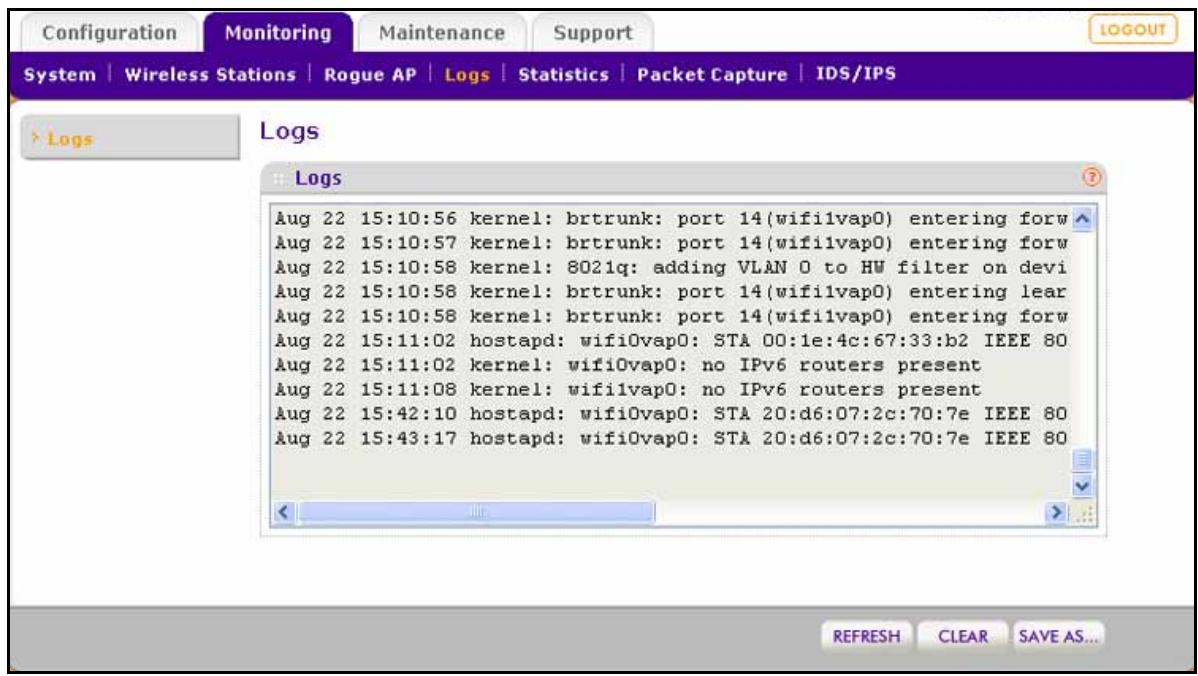
Task: Open Statistics submenu
Action: pyautogui.click(x=563, y=75)
